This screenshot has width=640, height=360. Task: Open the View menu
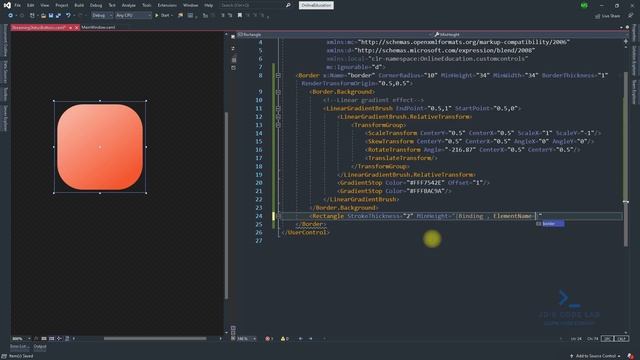pos(44,5)
